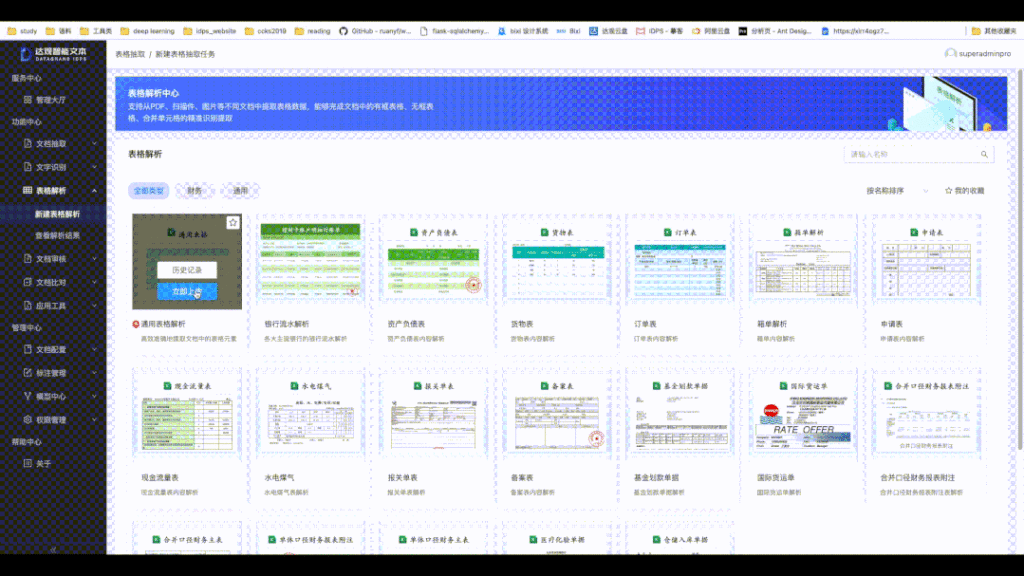Switch to the 财务 category tab
The image size is (1024, 576).
[x=193, y=189]
